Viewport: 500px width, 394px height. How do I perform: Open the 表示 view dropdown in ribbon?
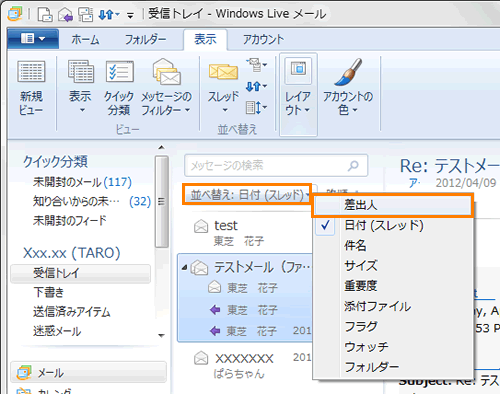point(81,87)
